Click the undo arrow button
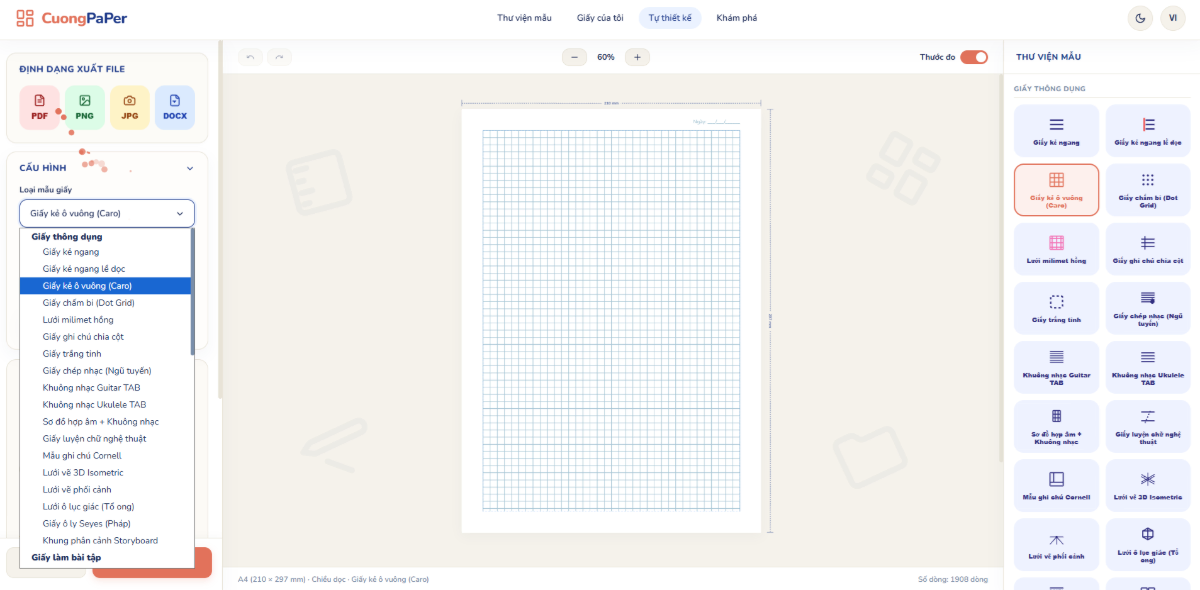Viewport: 1200px width, 590px height. [250, 57]
